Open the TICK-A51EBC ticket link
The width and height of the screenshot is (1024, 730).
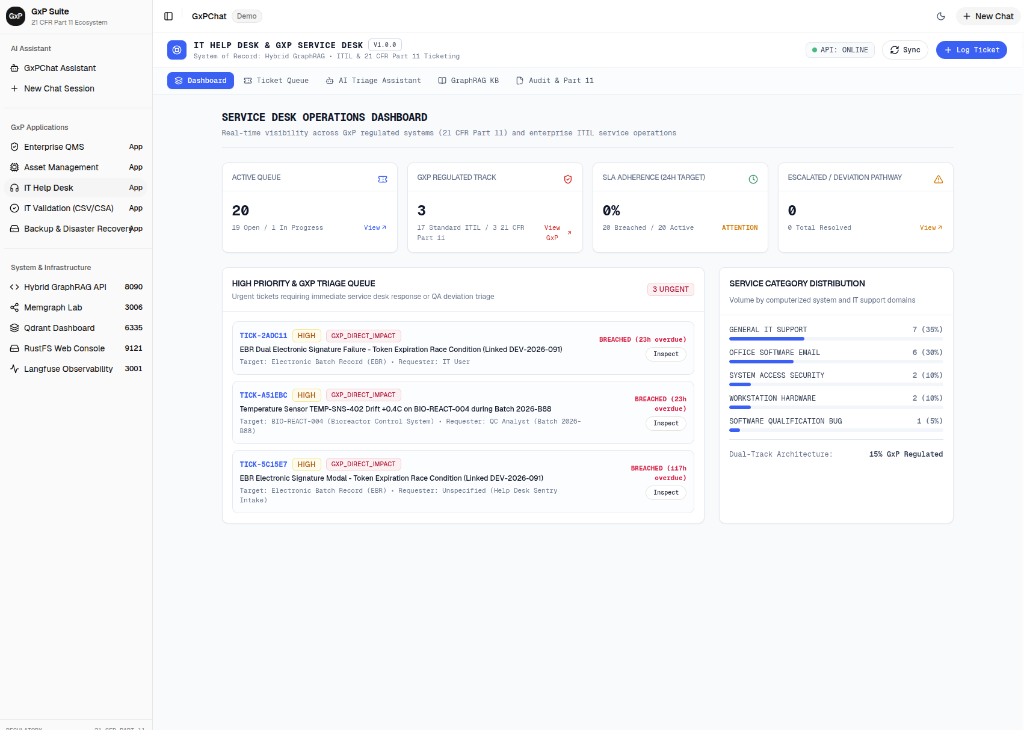click(x=263, y=395)
